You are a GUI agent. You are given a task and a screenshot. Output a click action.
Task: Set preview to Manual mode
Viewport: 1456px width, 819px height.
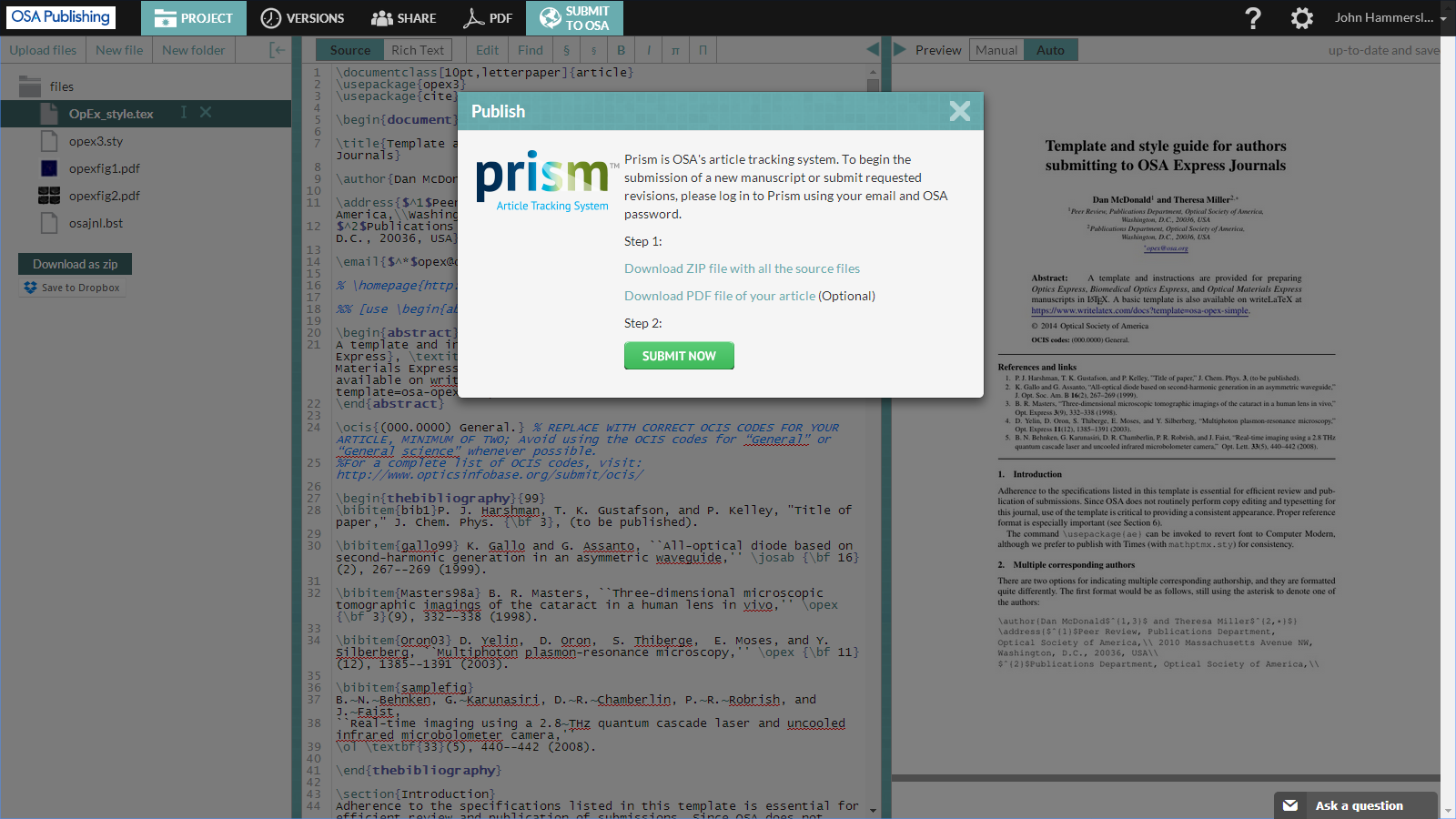996,50
